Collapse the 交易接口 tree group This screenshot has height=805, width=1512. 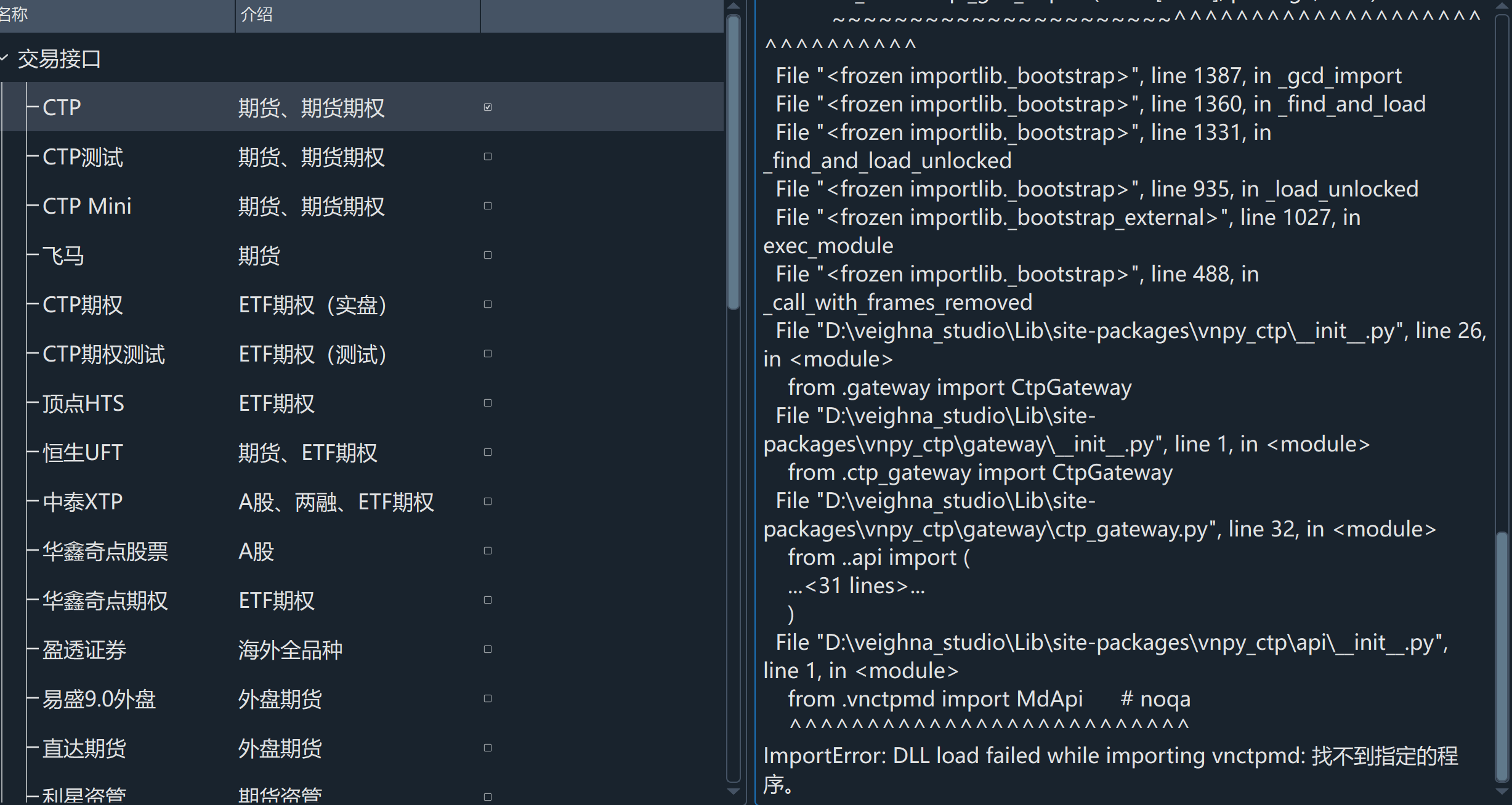[5, 59]
